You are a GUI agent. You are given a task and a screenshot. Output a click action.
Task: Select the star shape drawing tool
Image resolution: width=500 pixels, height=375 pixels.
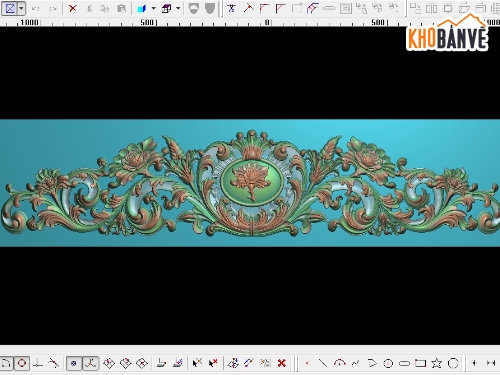click(x=436, y=363)
